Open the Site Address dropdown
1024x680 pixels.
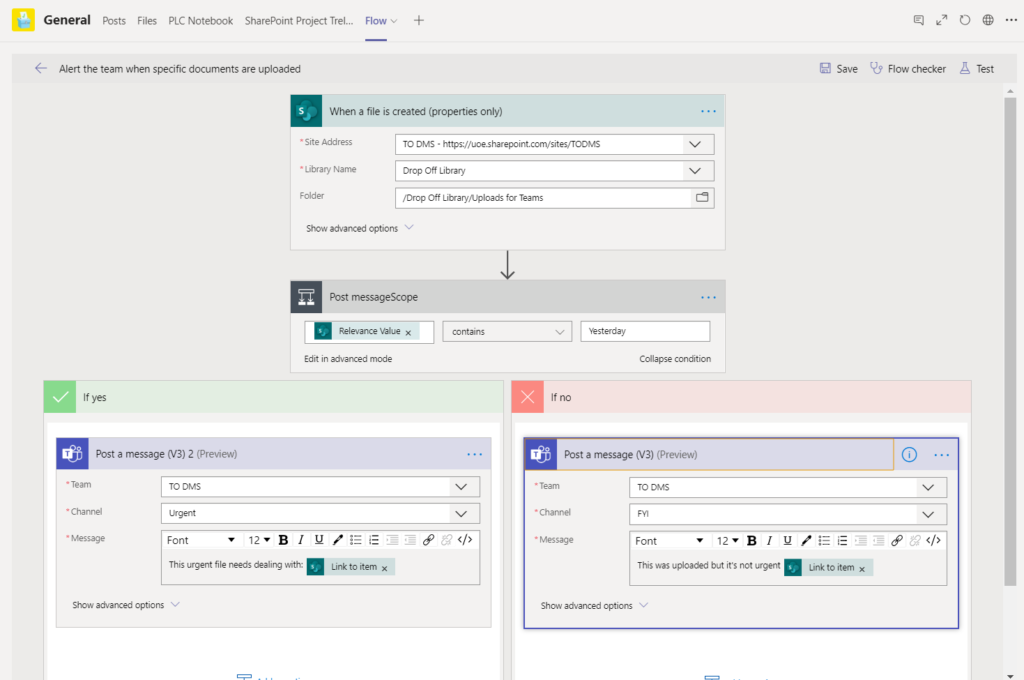(695, 143)
